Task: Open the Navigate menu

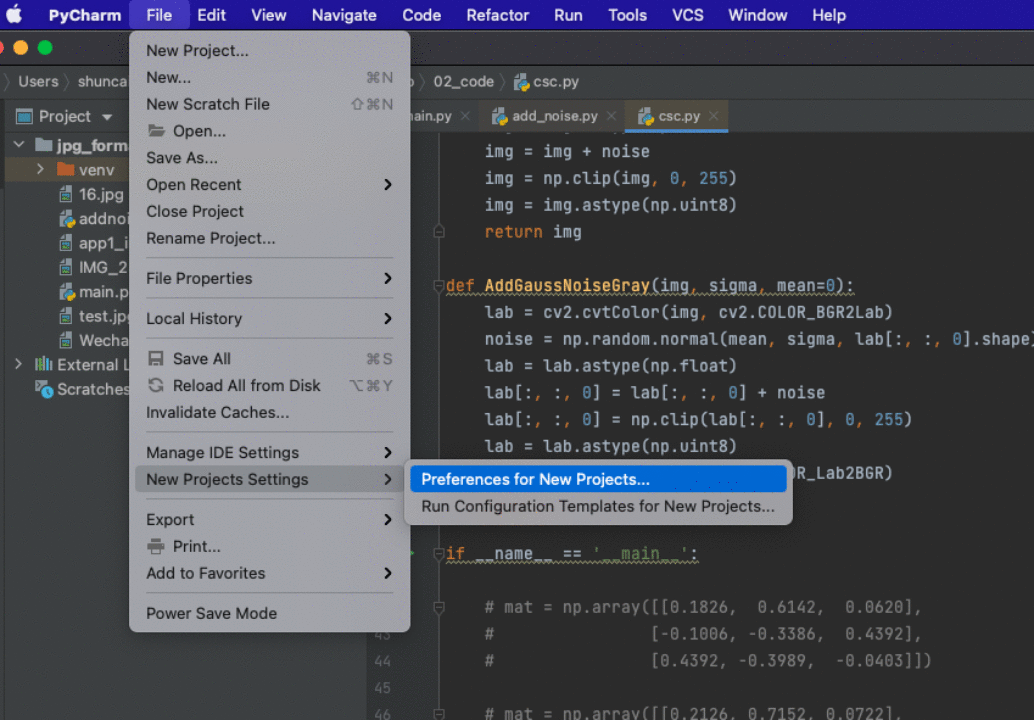Action: point(344,15)
